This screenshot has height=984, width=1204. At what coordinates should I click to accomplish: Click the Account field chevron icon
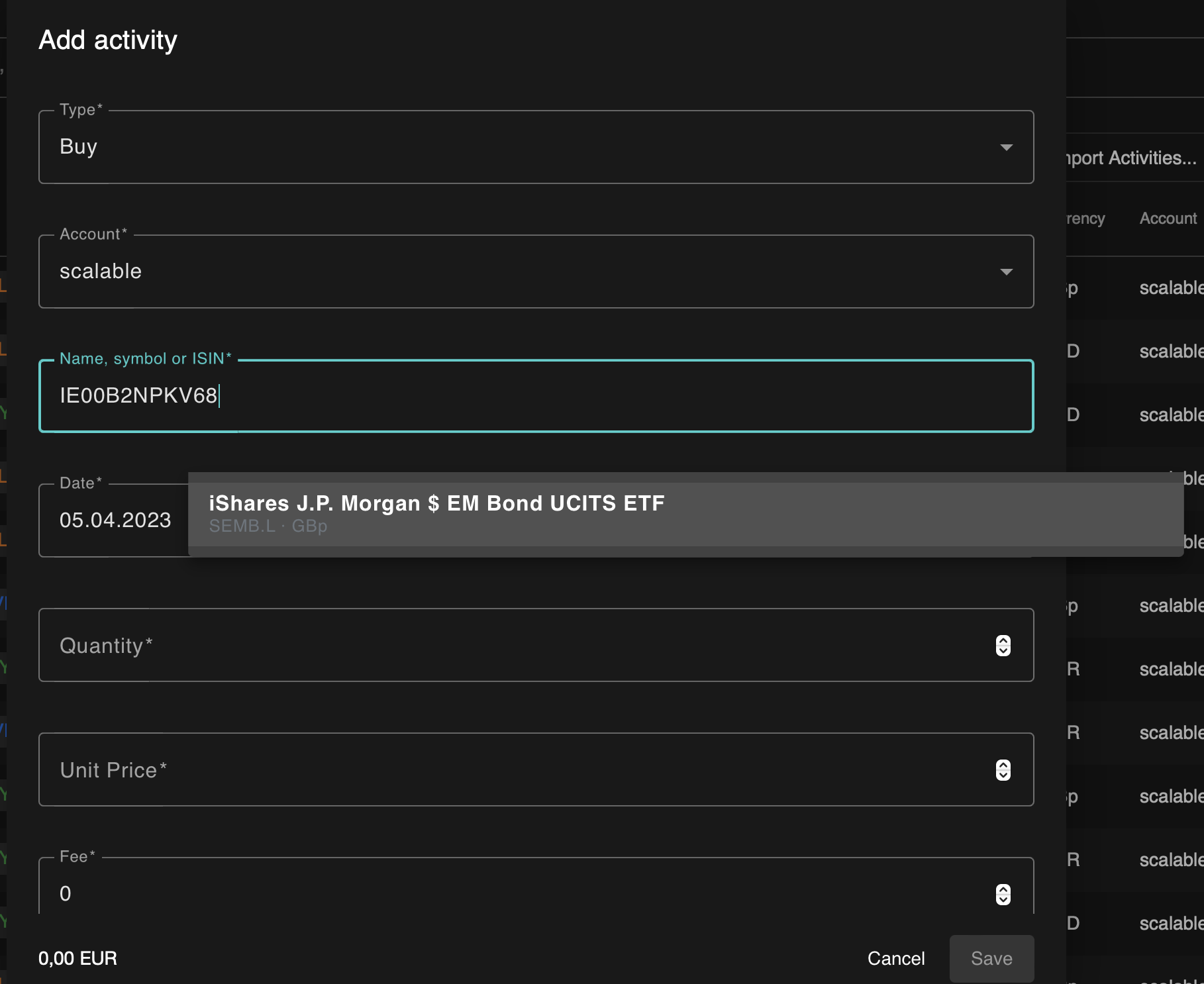(x=1005, y=271)
